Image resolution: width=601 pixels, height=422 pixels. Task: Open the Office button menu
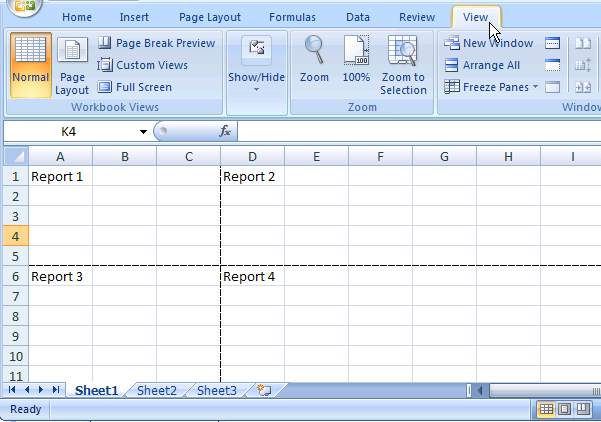[x=25, y=6]
